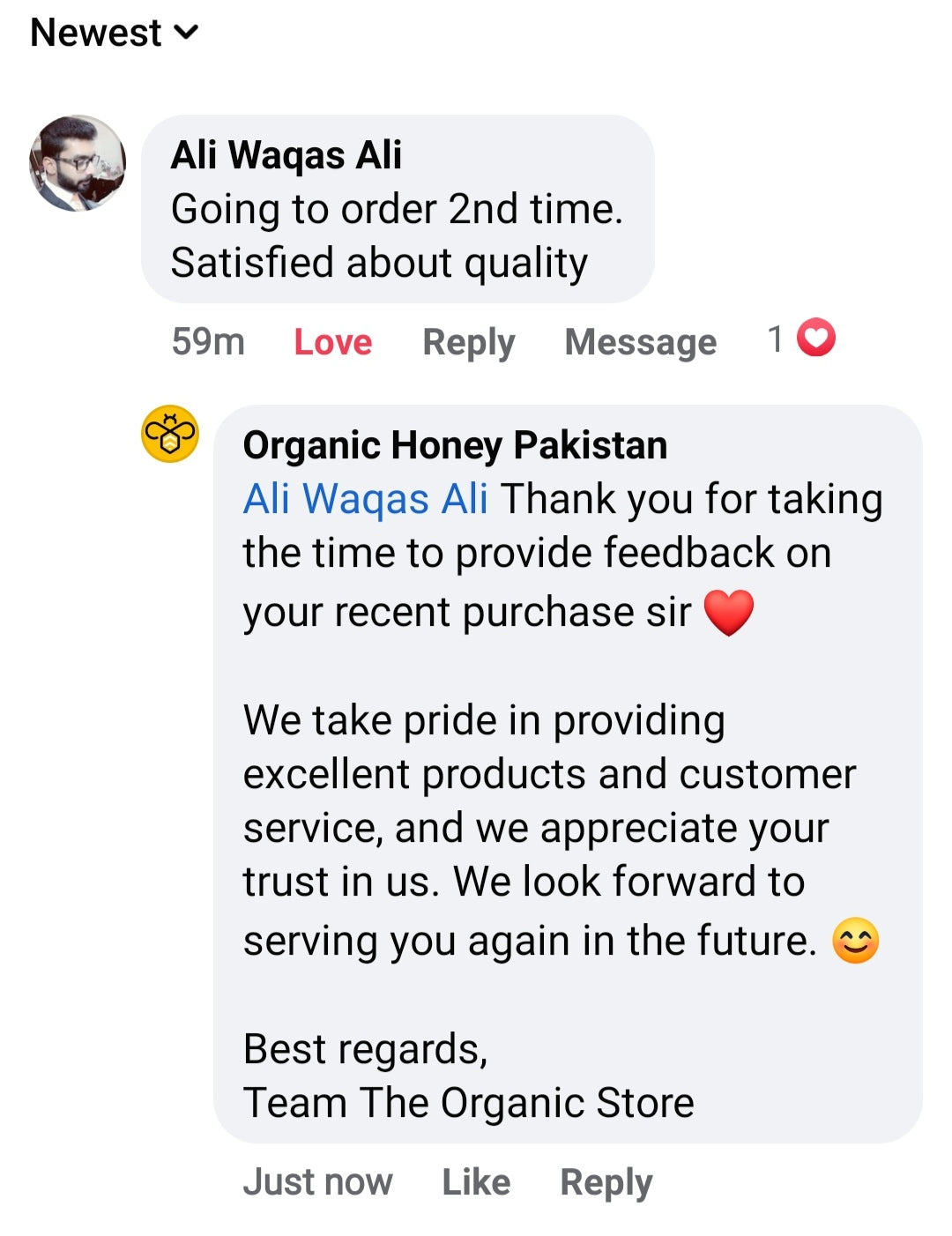View the reaction count of 1
Viewport: 952px width, 1236px height.
776,339
